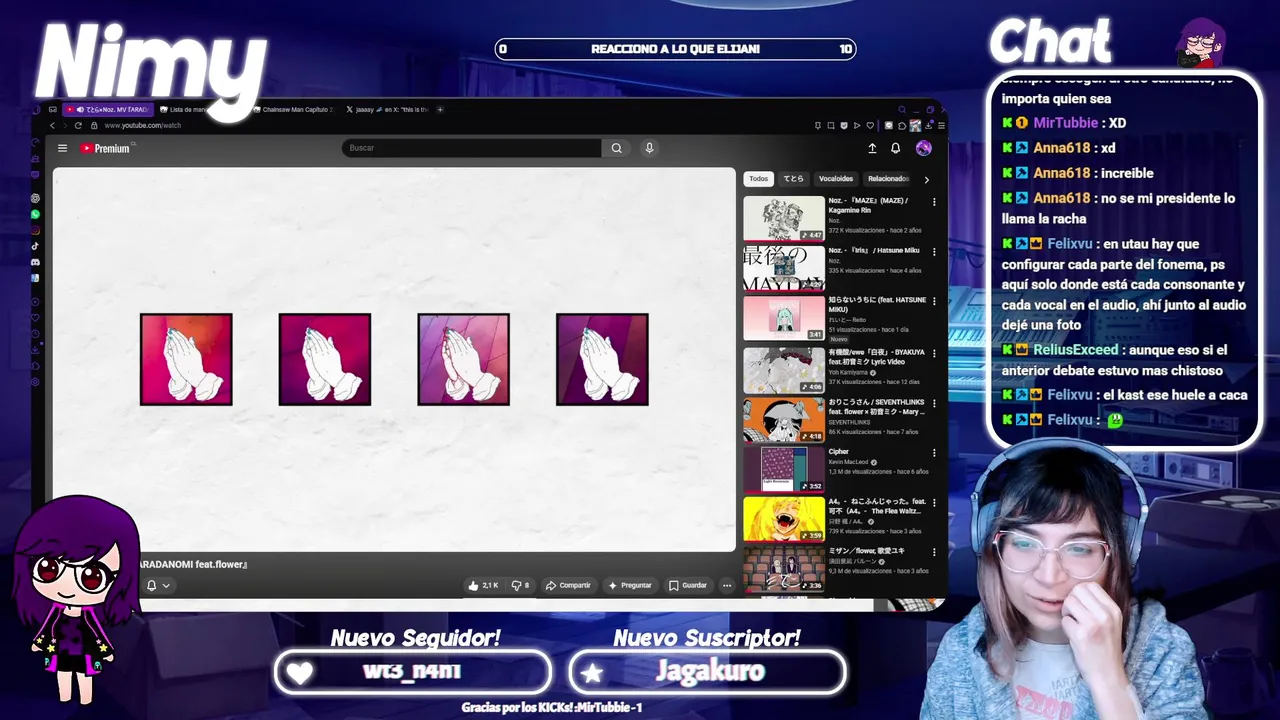Switch to Chainsaw Man Capítulo tab
This screenshot has width=1280, height=720.
295,109
